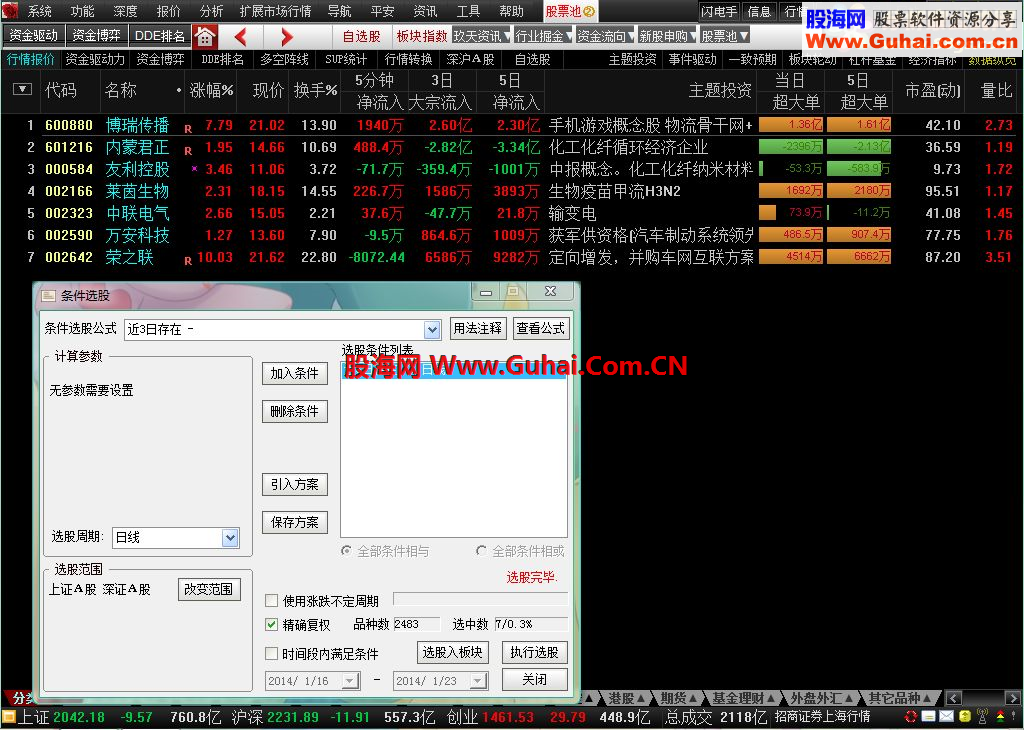Uncheck the 精确复权 checkbox
The image size is (1024, 730).
point(272,625)
